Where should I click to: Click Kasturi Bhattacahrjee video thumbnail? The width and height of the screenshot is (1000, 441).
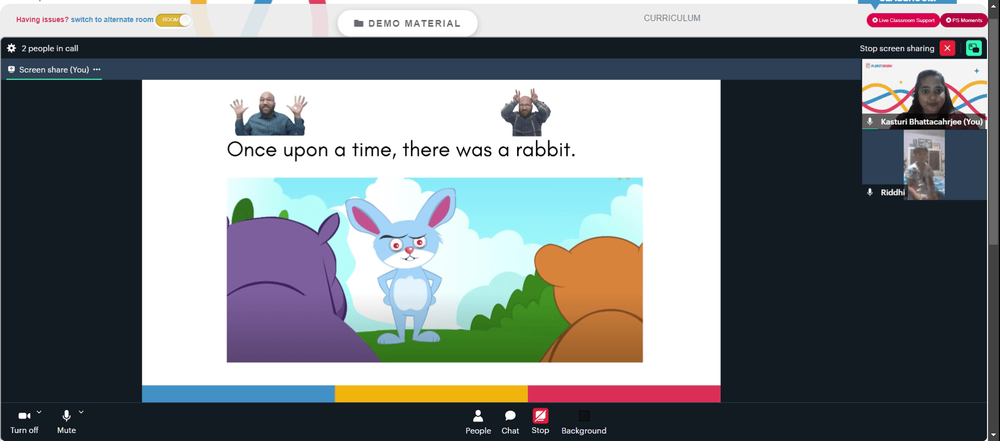924,94
